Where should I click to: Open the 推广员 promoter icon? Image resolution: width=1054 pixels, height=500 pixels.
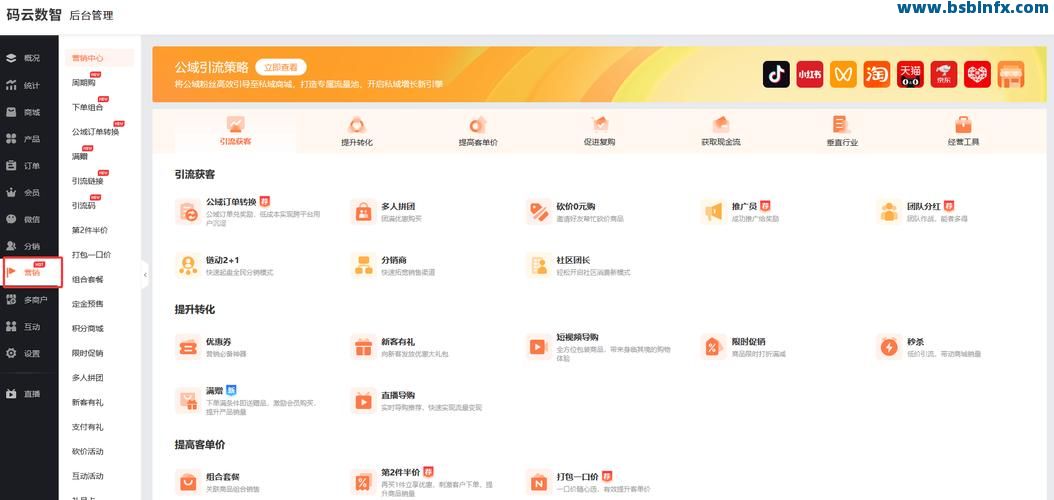[x=713, y=212]
